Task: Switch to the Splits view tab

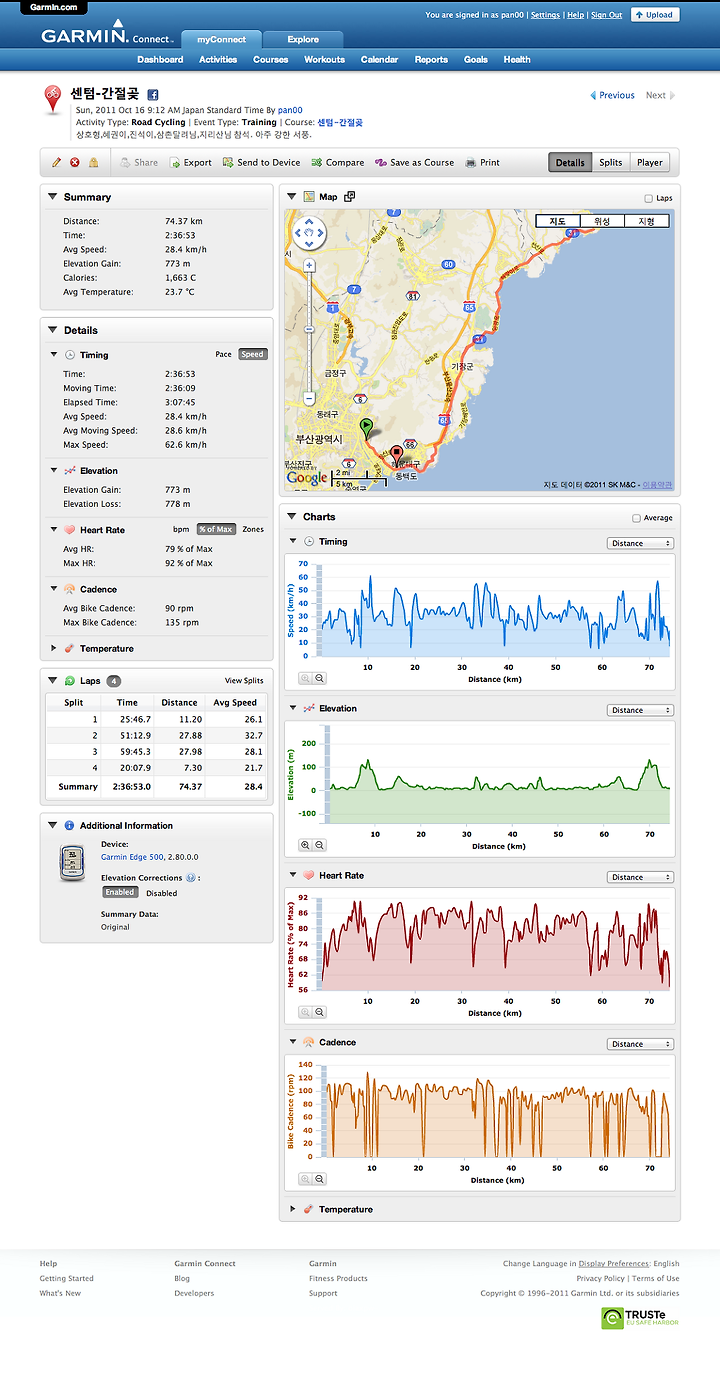Action: [611, 162]
